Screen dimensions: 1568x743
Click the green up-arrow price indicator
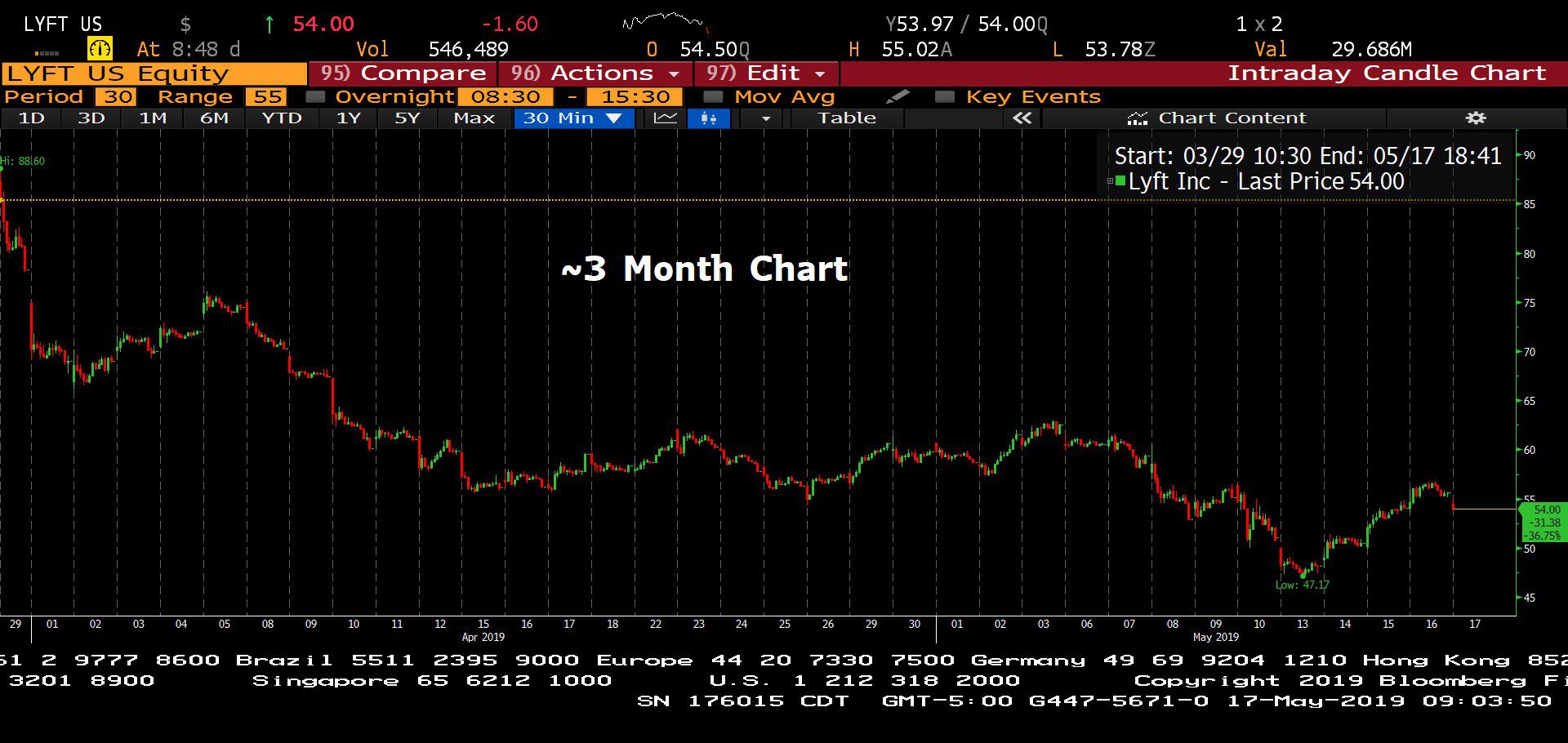click(269, 24)
